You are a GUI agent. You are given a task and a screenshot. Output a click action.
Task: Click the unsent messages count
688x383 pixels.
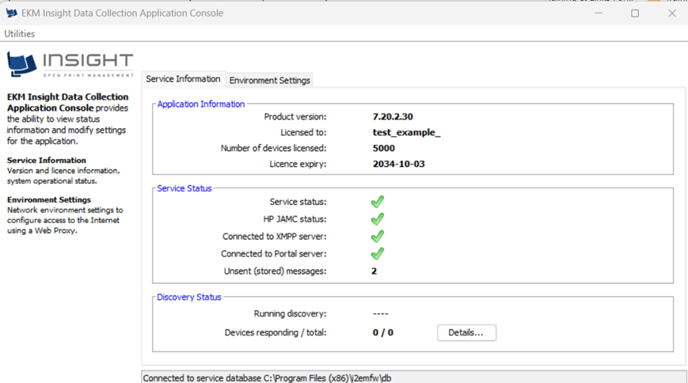click(374, 271)
